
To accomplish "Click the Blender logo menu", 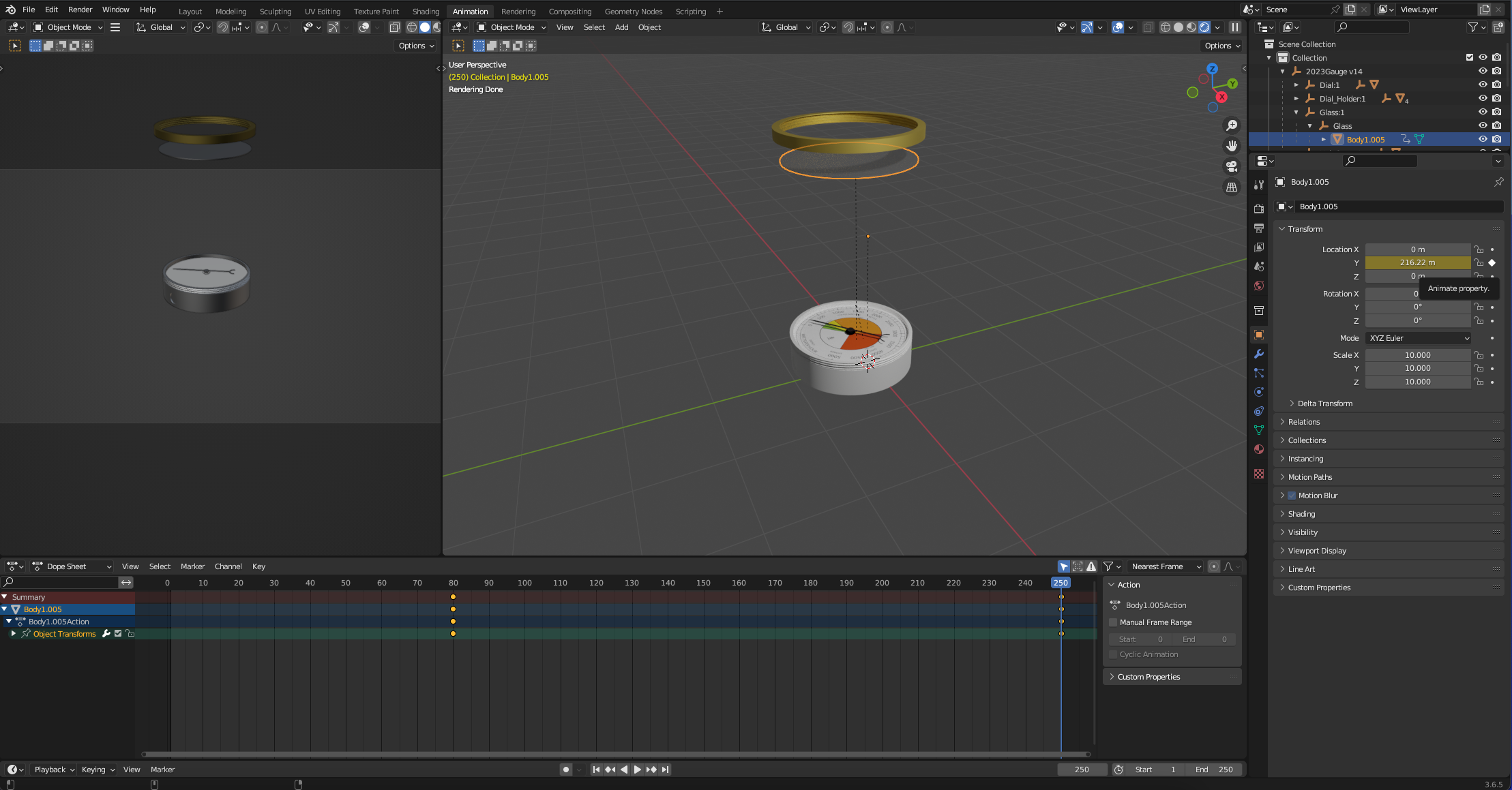I will point(10,10).
